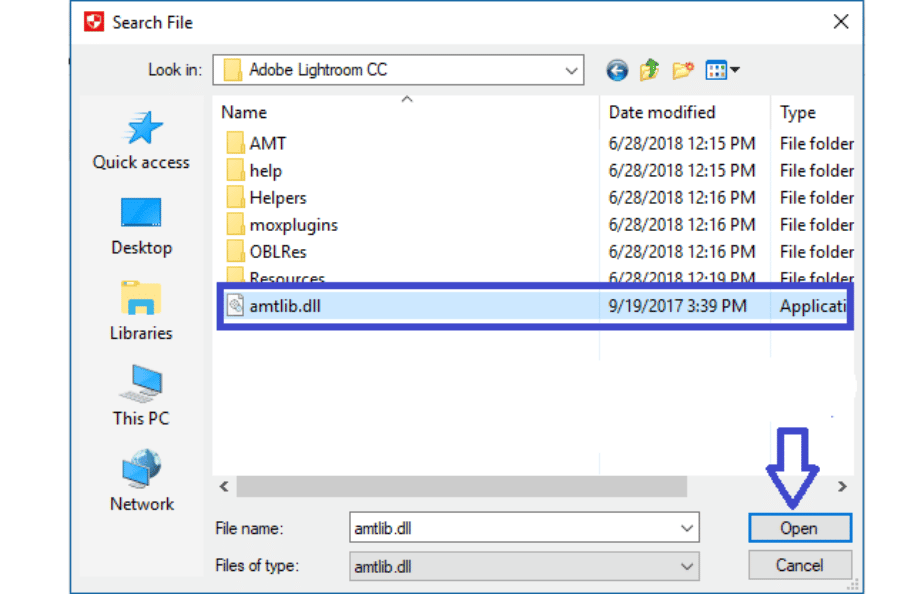Select the Helpers folder

coord(277,198)
